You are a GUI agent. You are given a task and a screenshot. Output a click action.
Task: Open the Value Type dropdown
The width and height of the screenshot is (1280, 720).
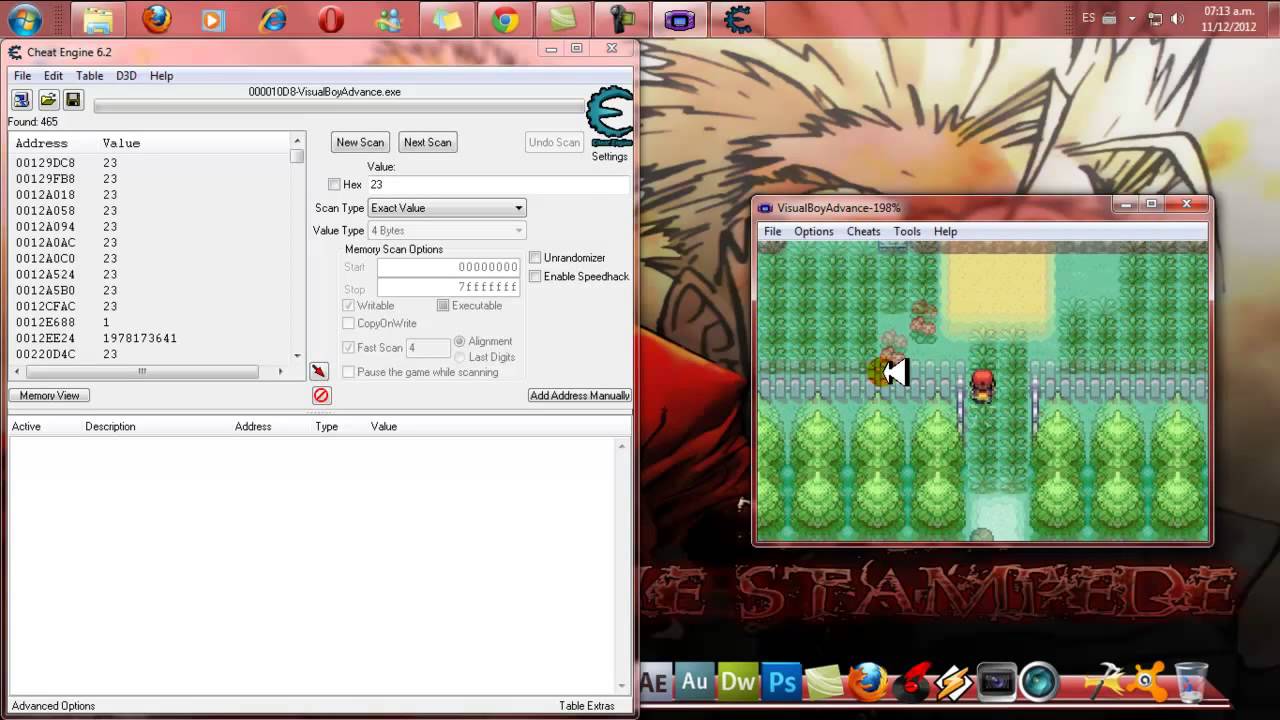447,231
